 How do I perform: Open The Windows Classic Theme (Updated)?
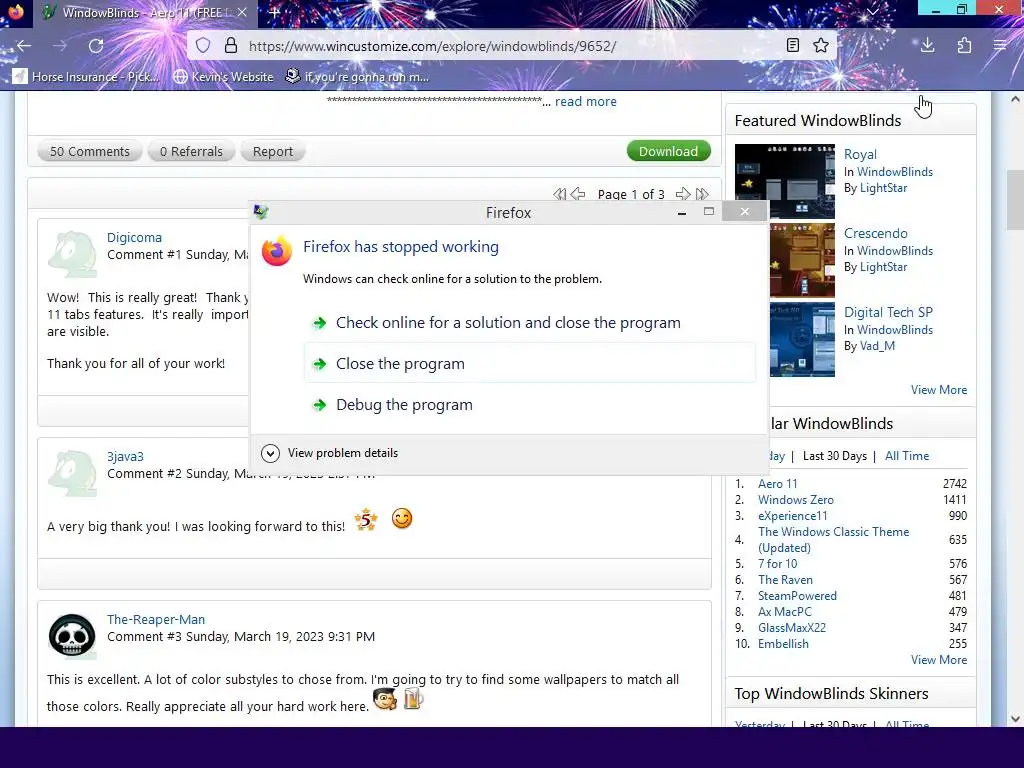[x=833, y=539]
